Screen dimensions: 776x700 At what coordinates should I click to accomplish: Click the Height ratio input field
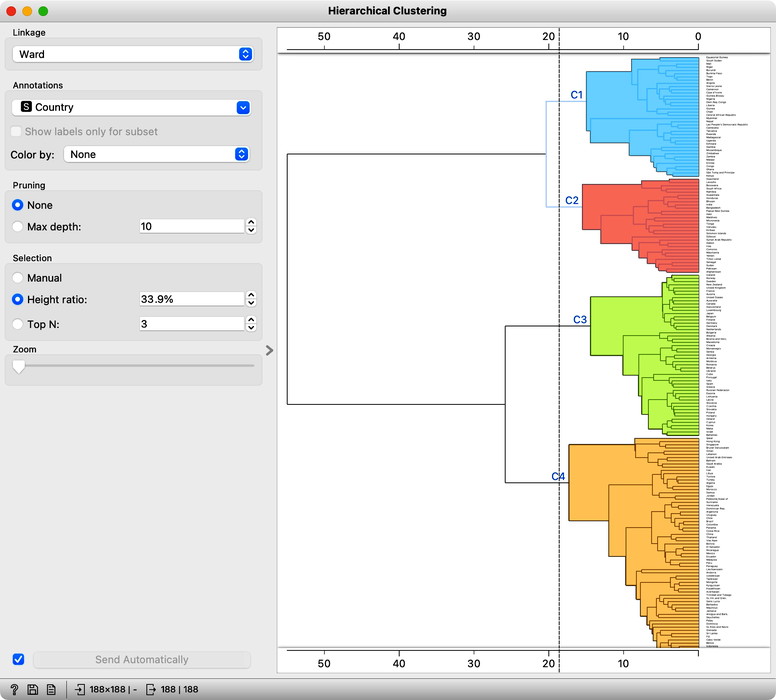click(192, 299)
